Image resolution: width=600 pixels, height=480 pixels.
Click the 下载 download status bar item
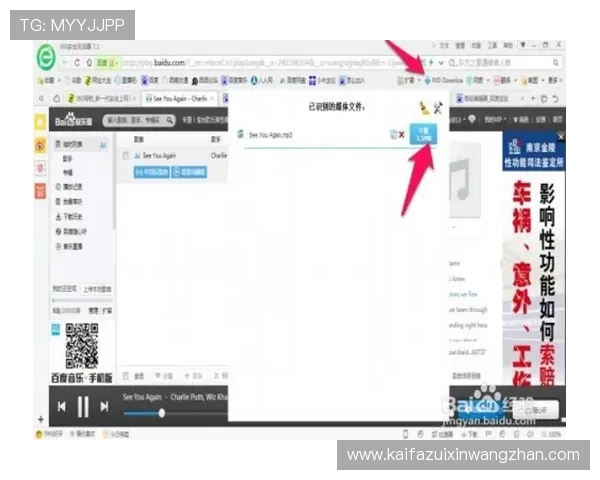pos(470,434)
